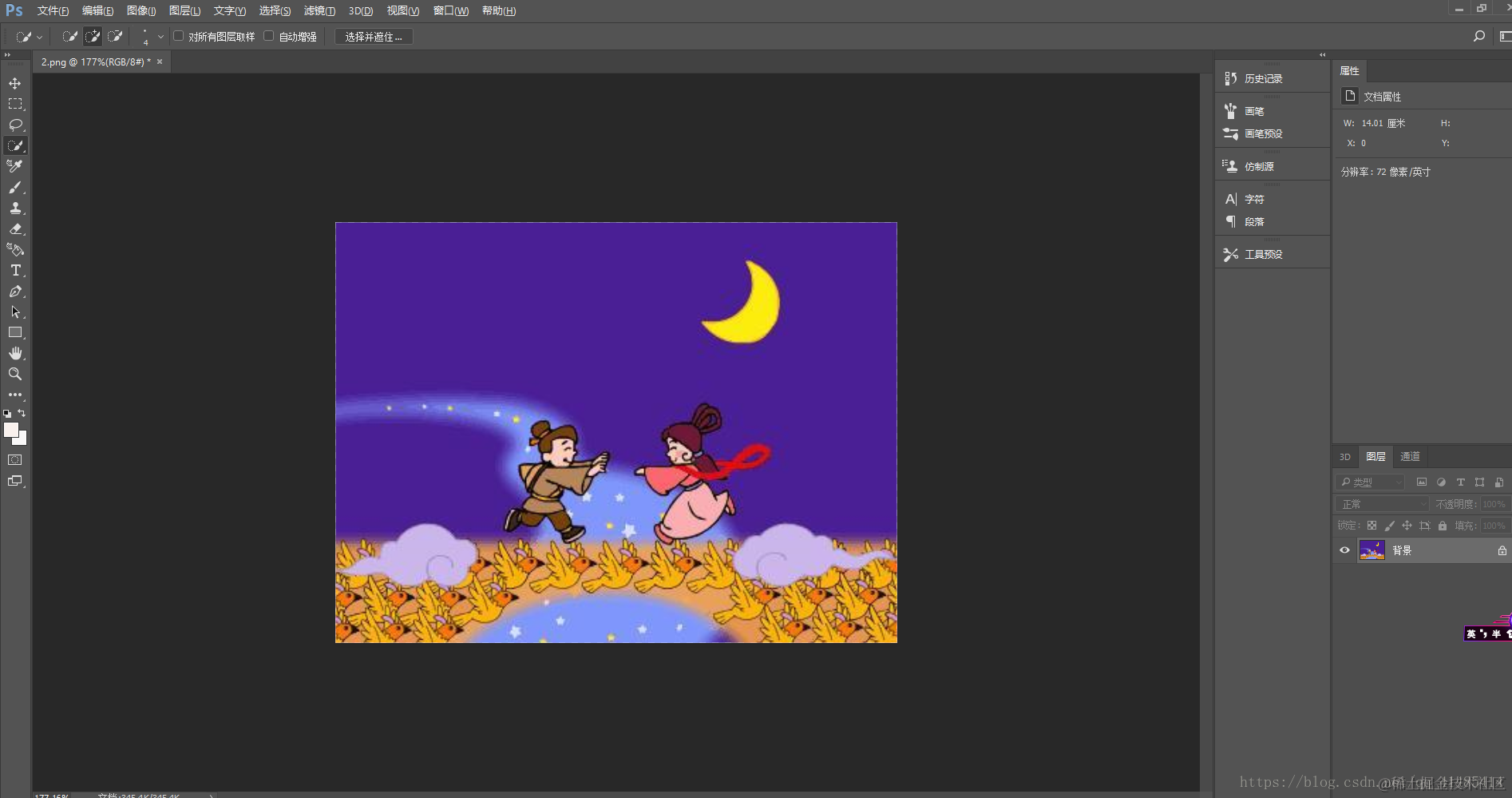1512x798 pixels.
Task: Open the 滤镜 filter menu
Action: (319, 10)
